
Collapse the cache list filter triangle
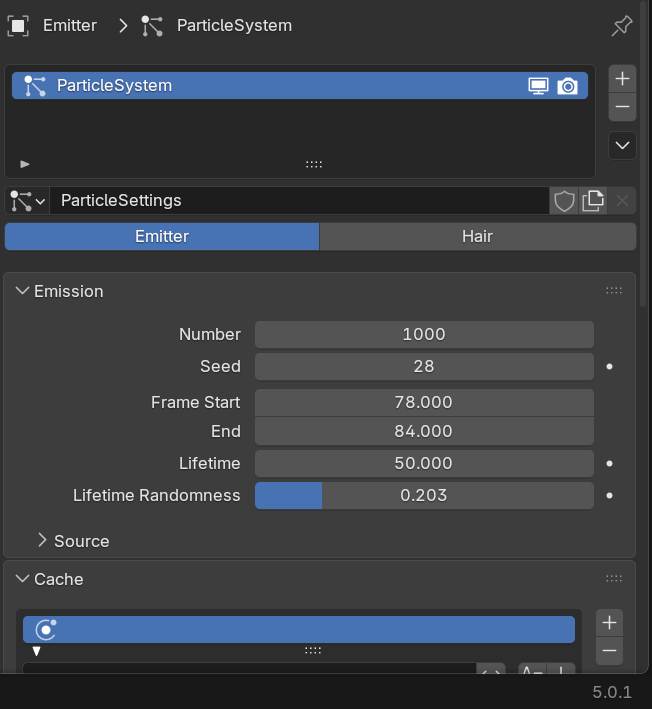click(37, 651)
